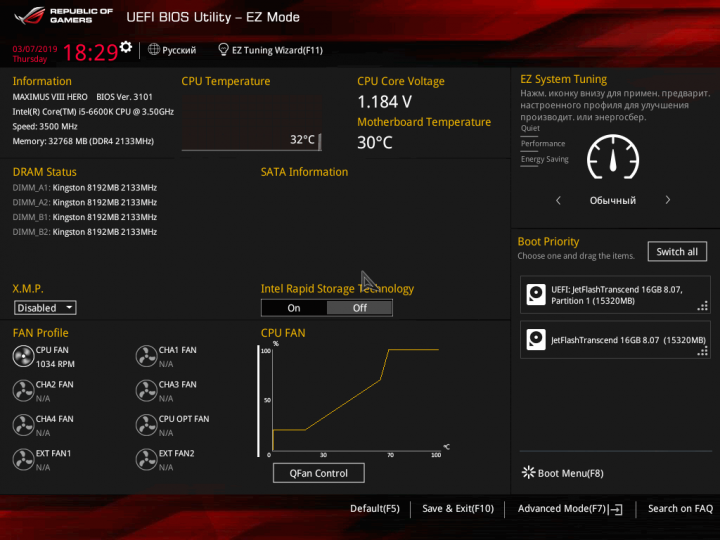Click the CPU FAN fan icon
The image size is (720, 540).
click(23, 356)
